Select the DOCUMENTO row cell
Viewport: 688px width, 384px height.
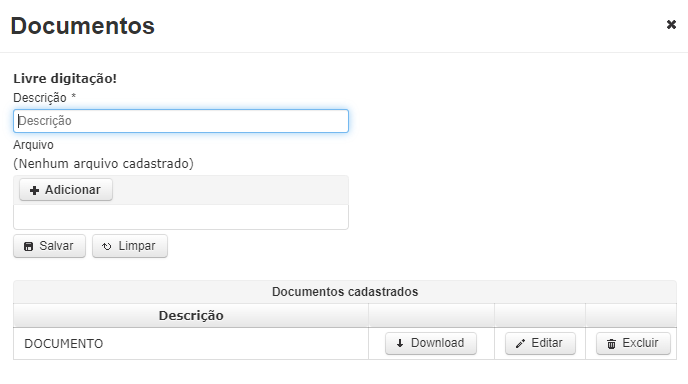tap(191, 344)
